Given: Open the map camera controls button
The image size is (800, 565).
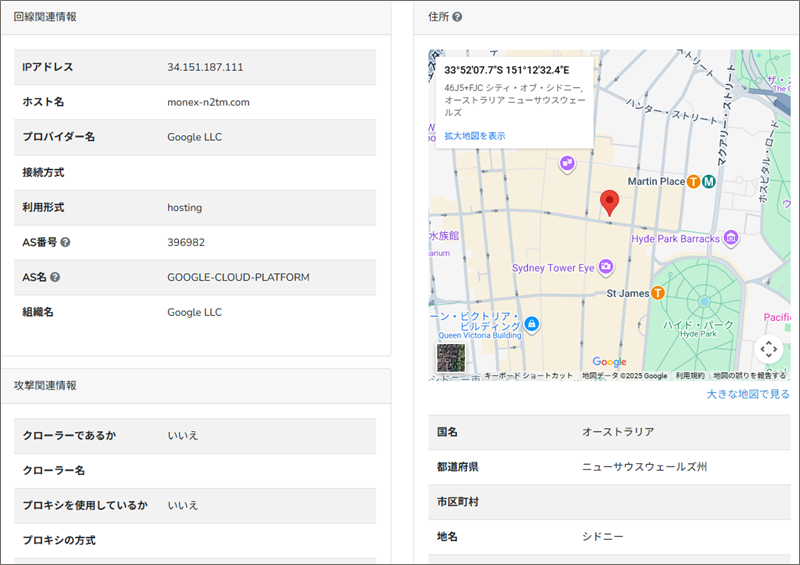Looking at the screenshot, I should click(768, 348).
